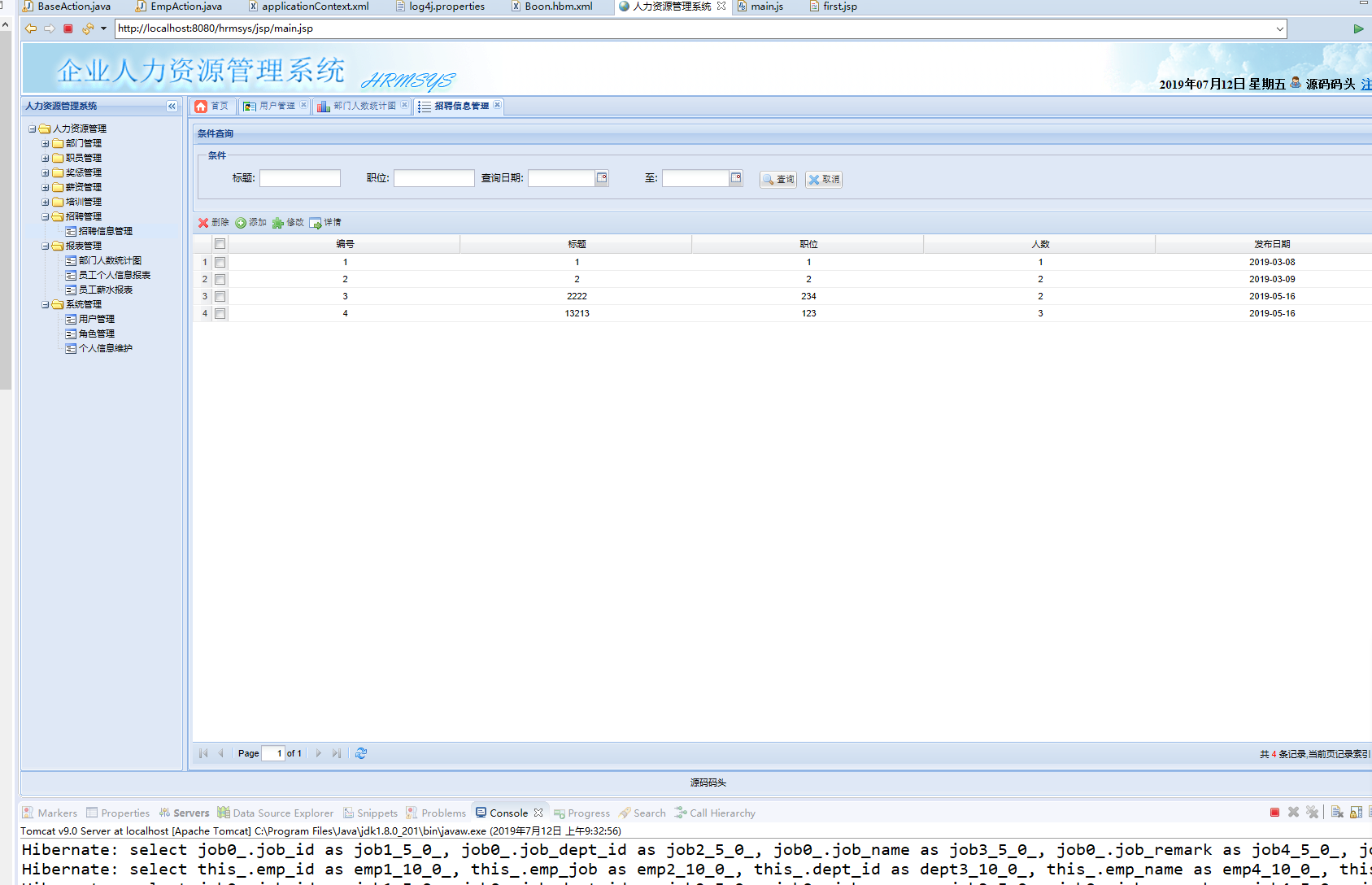Tick the checkbox for row 3
The height and width of the screenshot is (885, 1372).
(x=220, y=296)
